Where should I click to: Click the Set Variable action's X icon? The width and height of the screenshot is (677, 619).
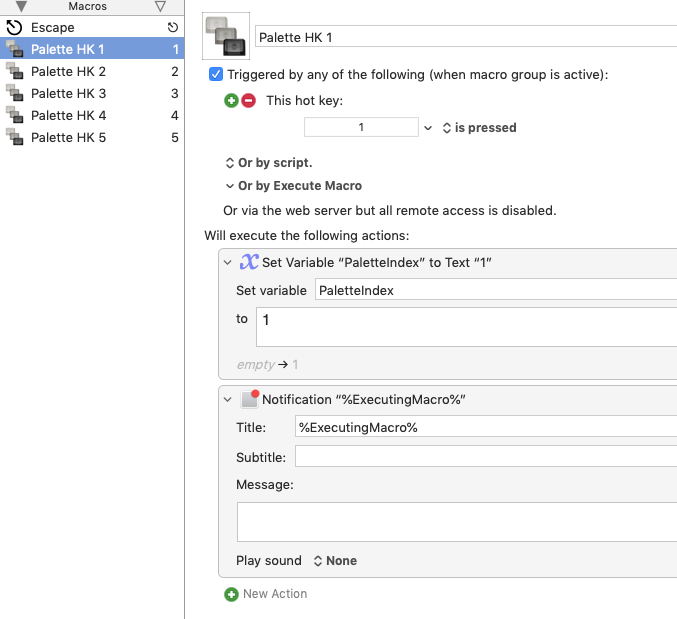click(249, 262)
